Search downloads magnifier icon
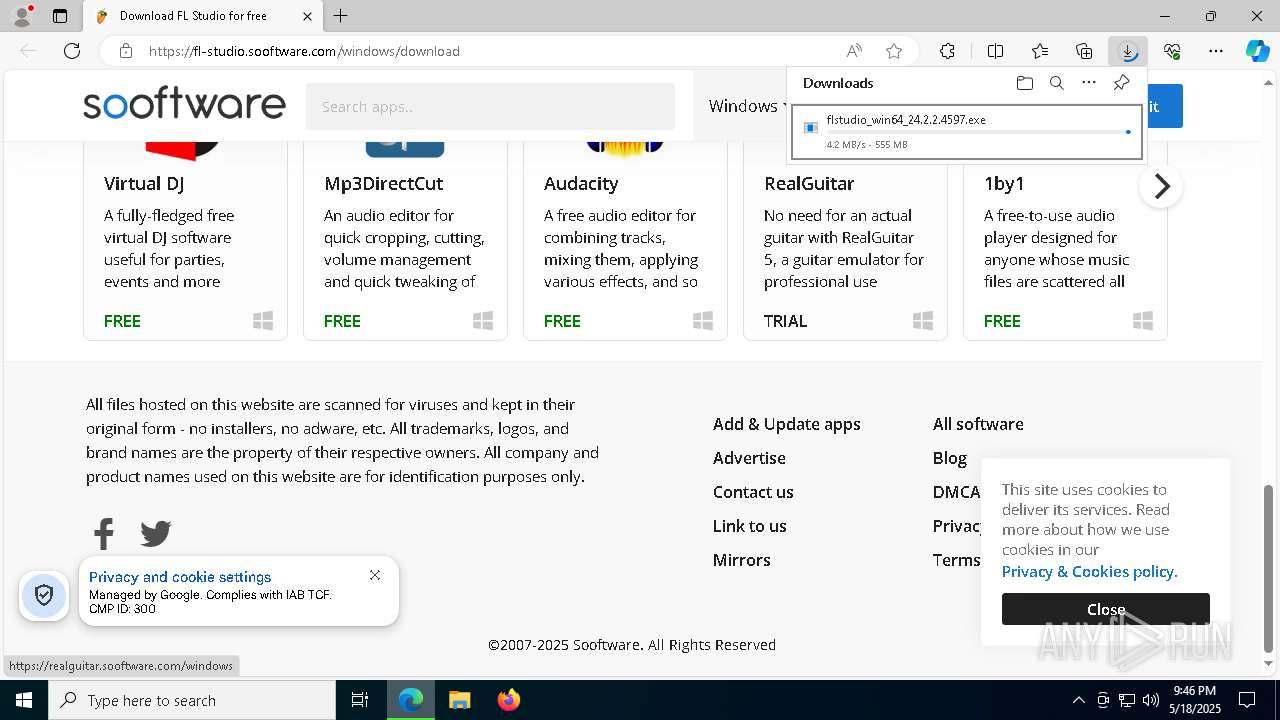The height and width of the screenshot is (720, 1280). 1056,83
